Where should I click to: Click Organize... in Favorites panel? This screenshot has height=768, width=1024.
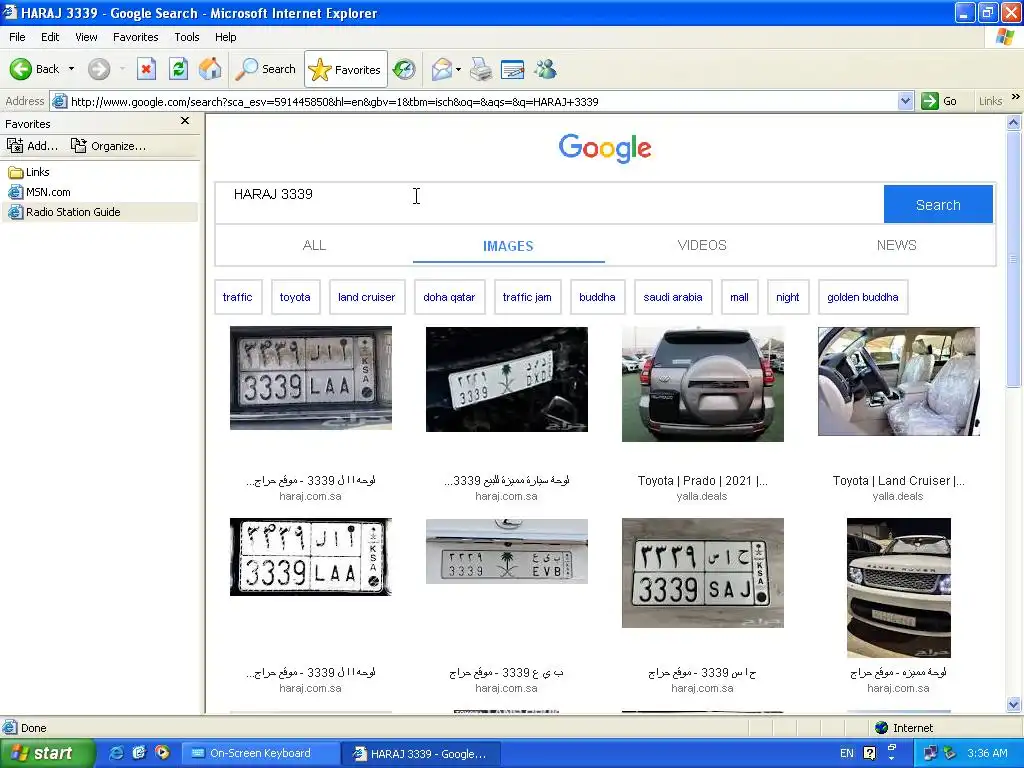pos(108,146)
